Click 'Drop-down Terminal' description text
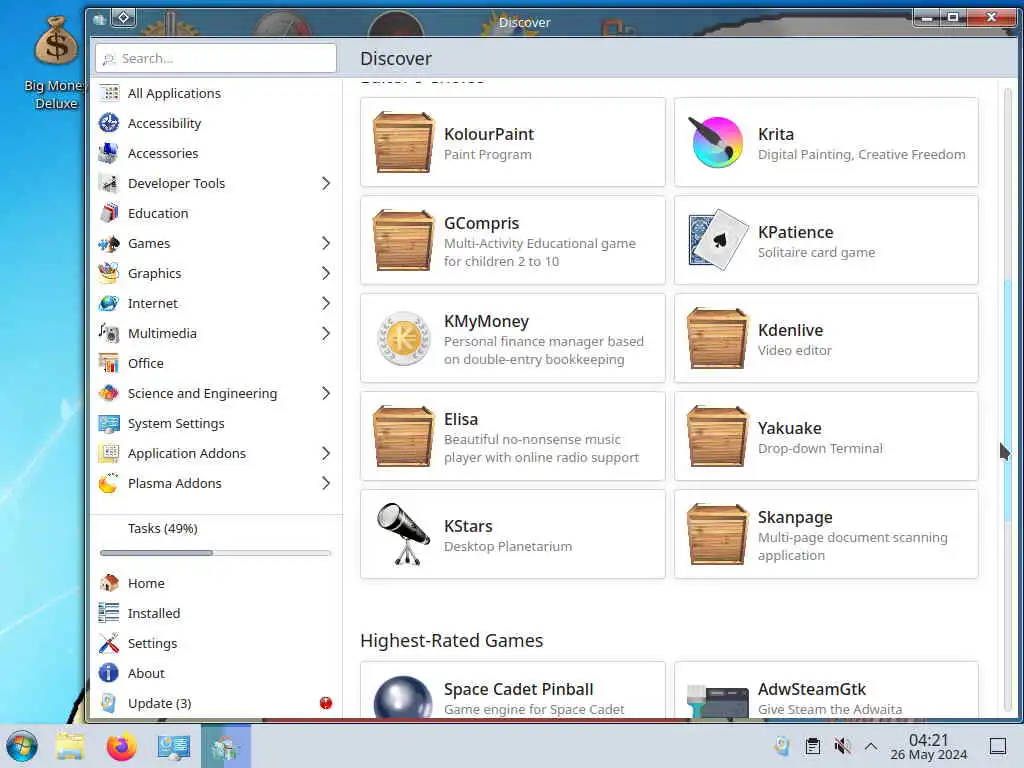Image resolution: width=1024 pixels, height=768 pixels. (820, 449)
